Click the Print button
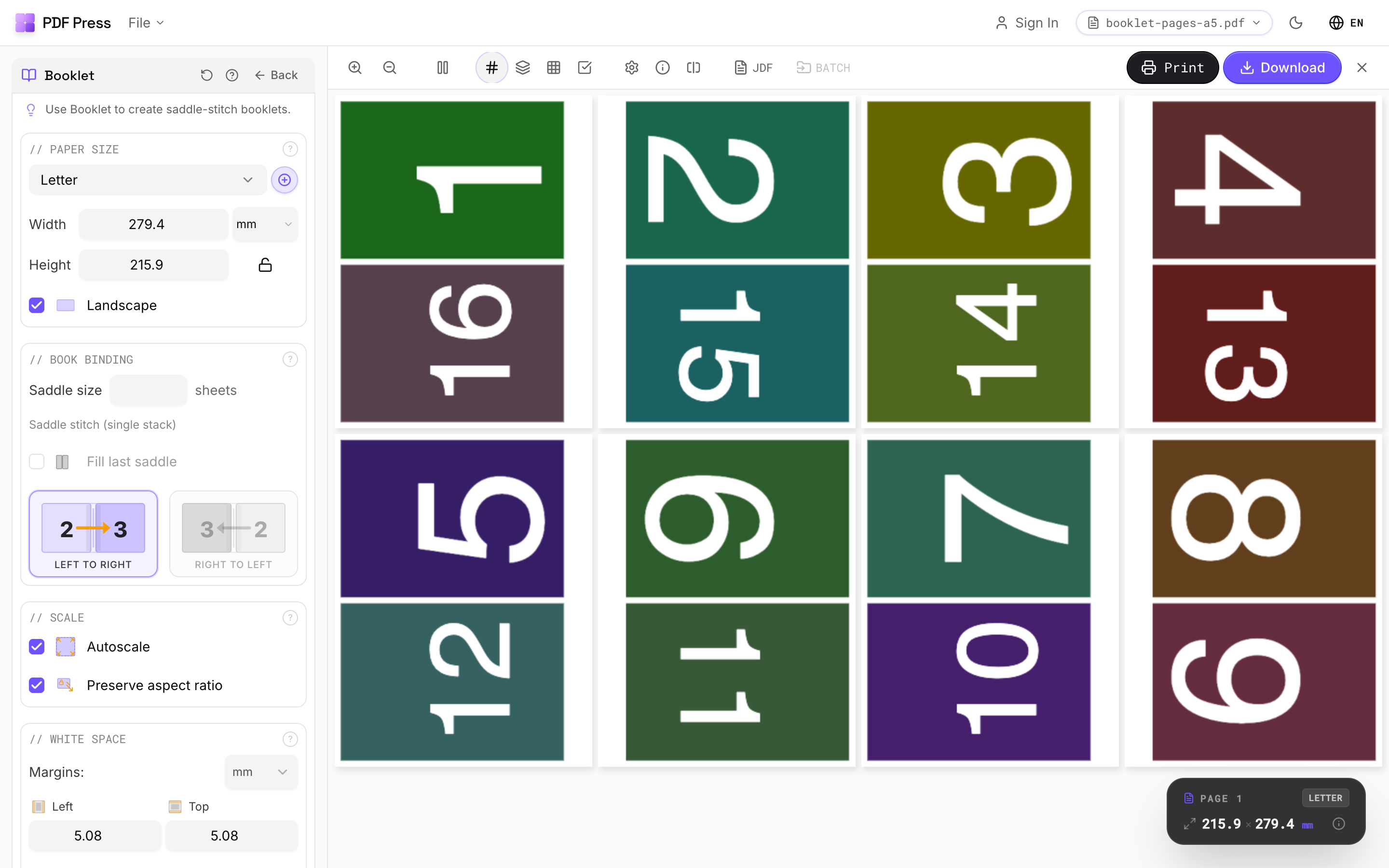This screenshot has height=868, width=1389. coord(1172,68)
